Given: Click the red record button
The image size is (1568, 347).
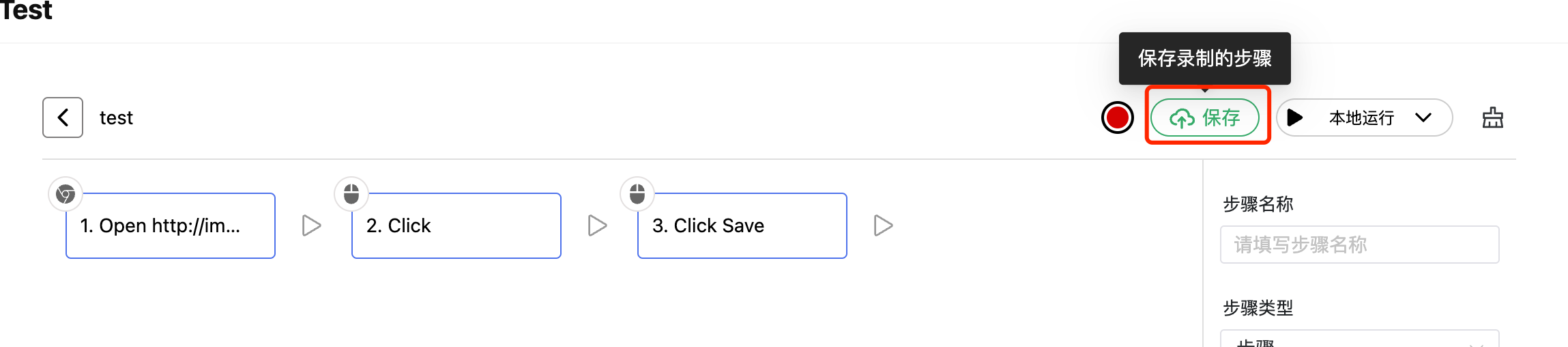Looking at the screenshot, I should [x=1117, y=117].
